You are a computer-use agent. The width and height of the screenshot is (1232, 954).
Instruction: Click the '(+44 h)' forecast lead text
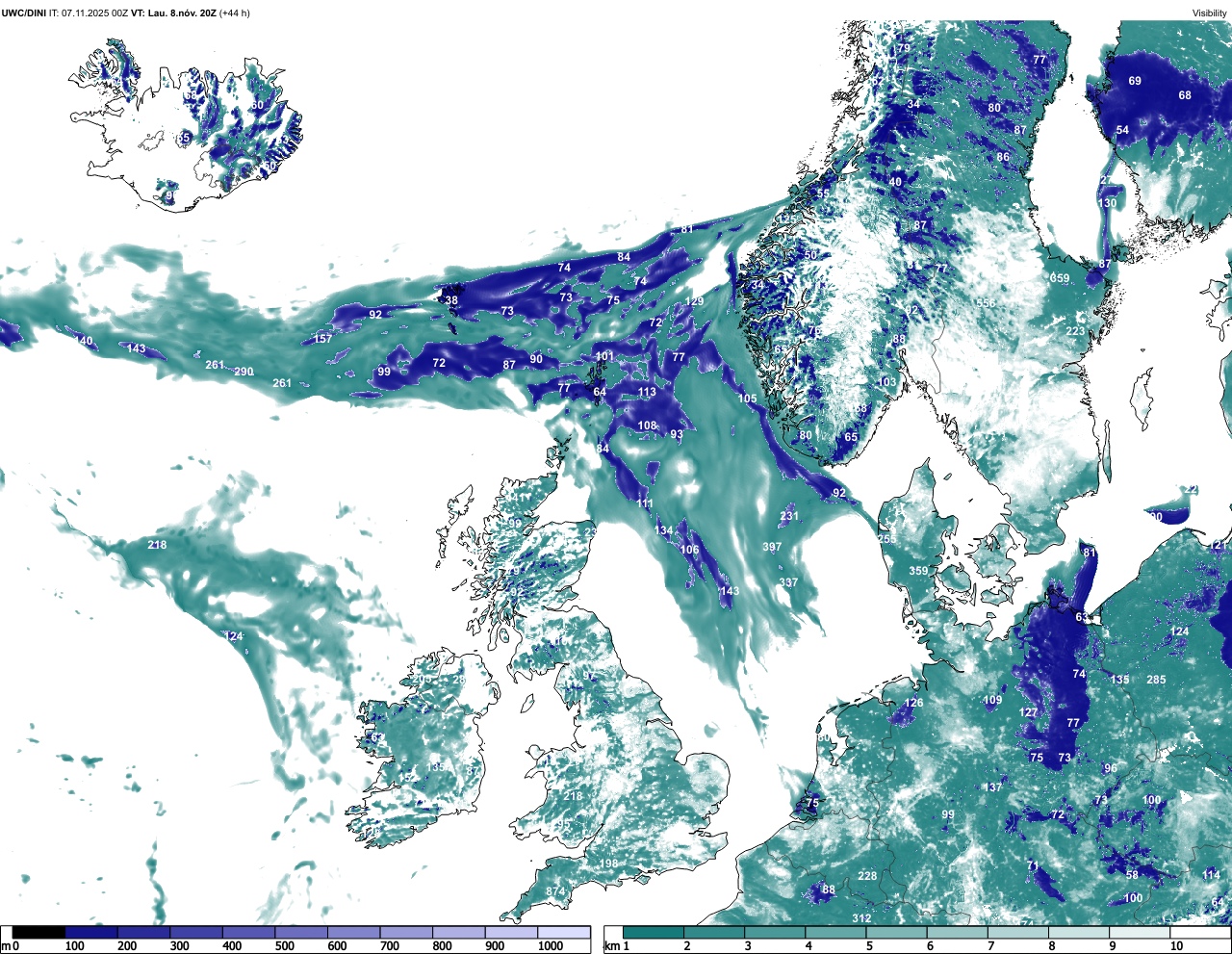pos(235,13)
